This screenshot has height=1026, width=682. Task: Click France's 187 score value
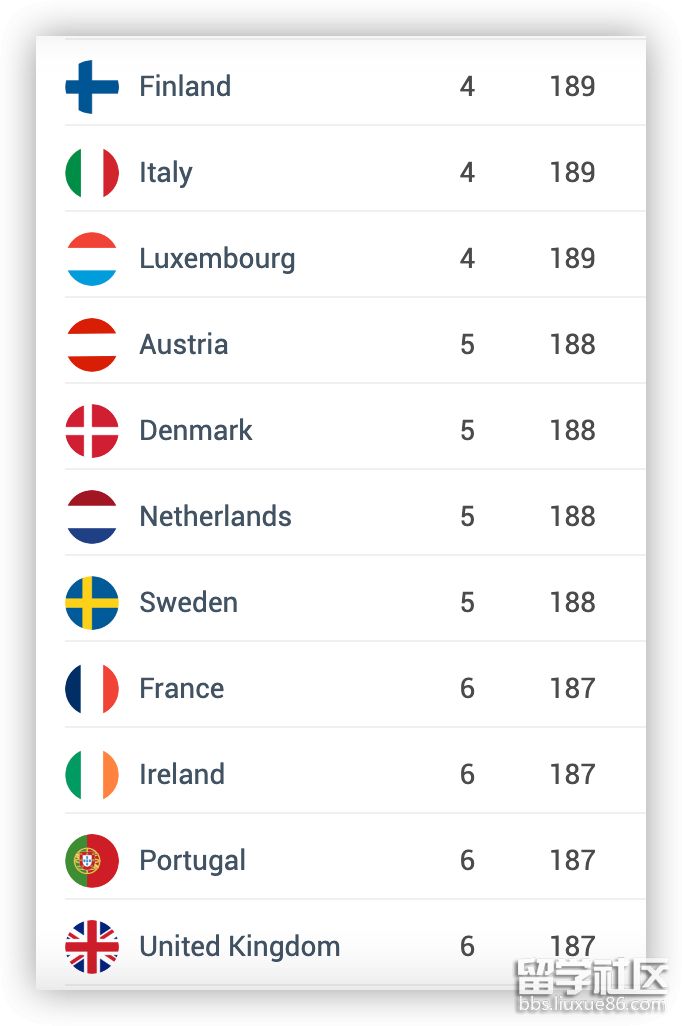point(572,689)
